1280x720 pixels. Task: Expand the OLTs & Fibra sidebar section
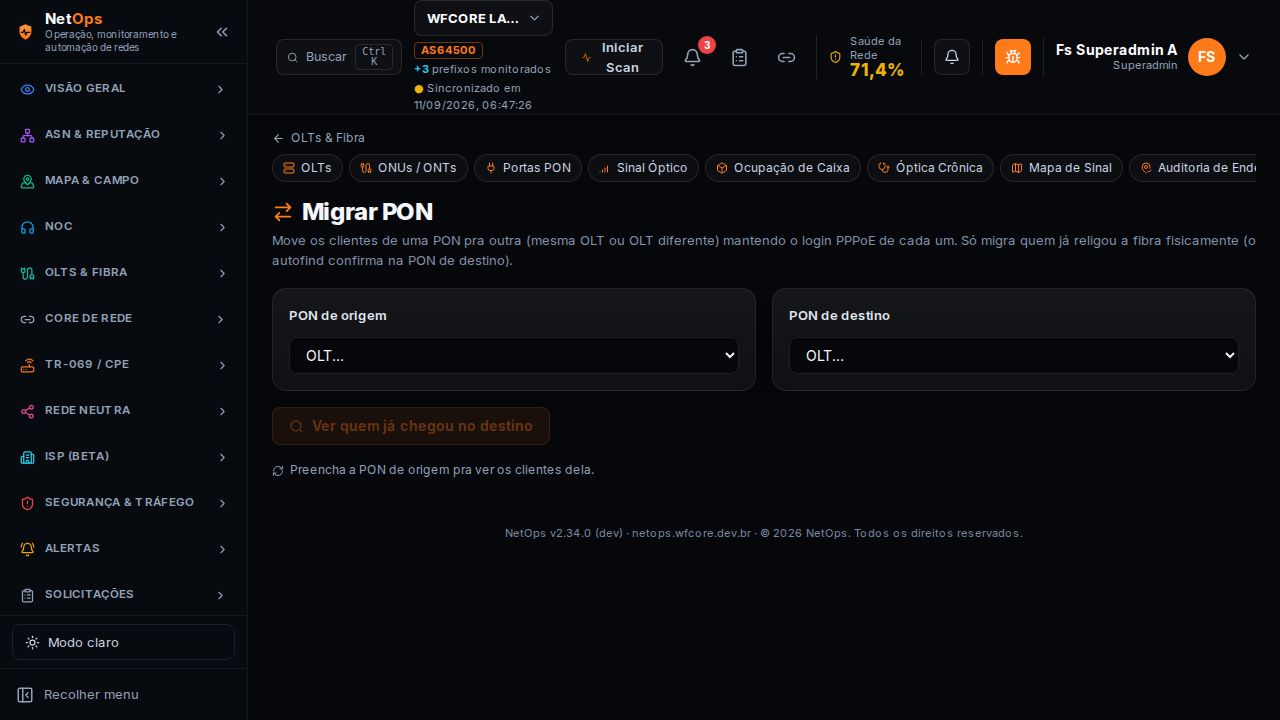(x=123, y=273)
